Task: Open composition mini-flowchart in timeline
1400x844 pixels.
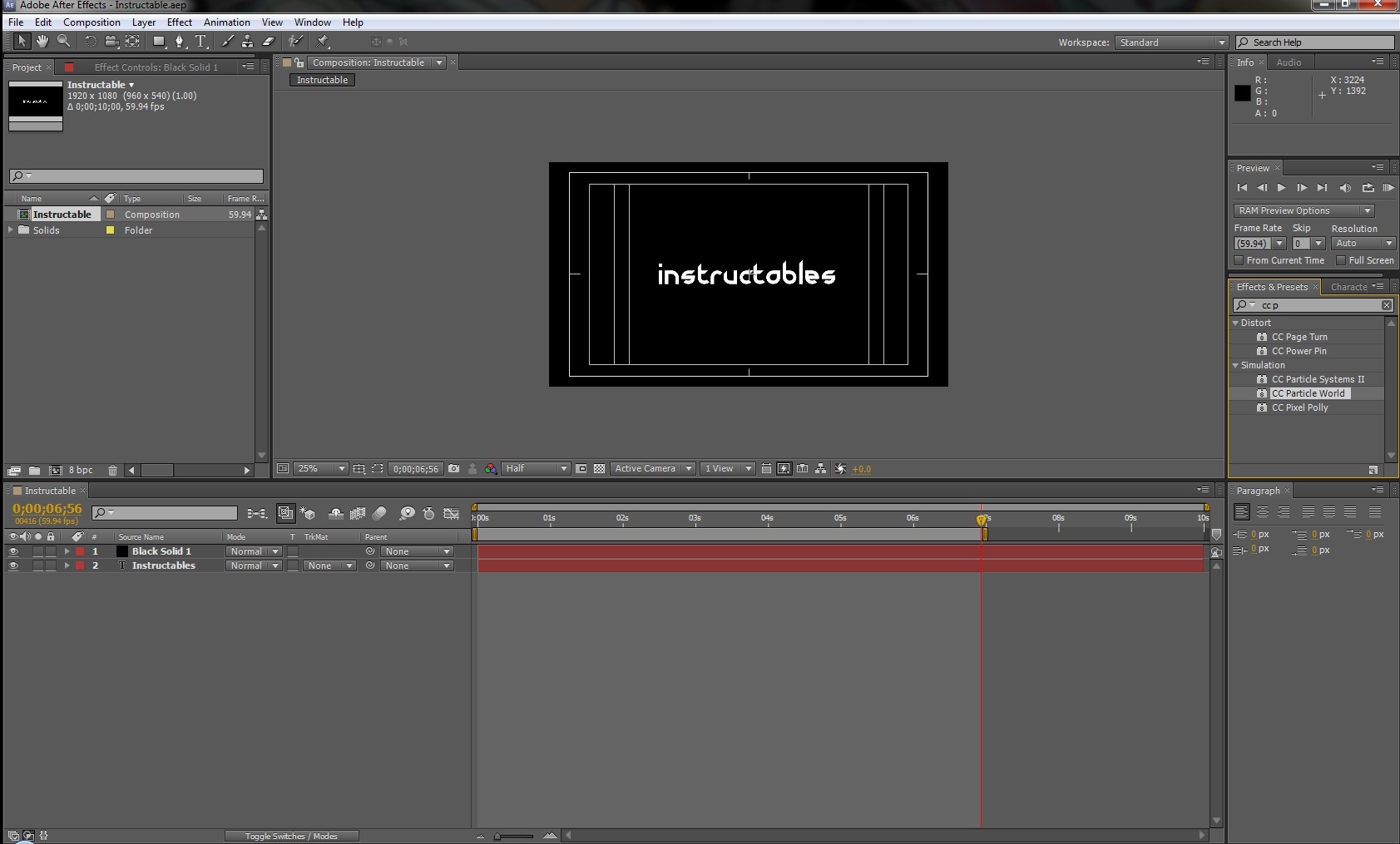Action: 257,514
